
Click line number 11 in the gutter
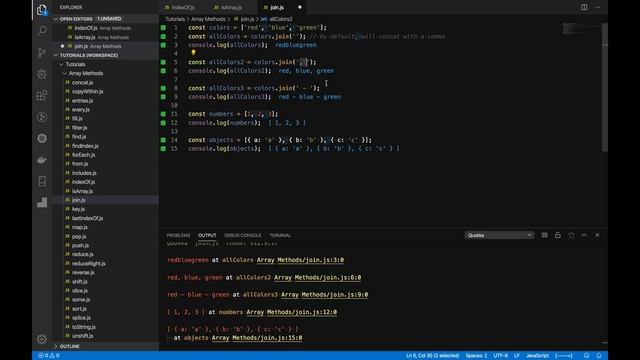[x=174, y=114]
